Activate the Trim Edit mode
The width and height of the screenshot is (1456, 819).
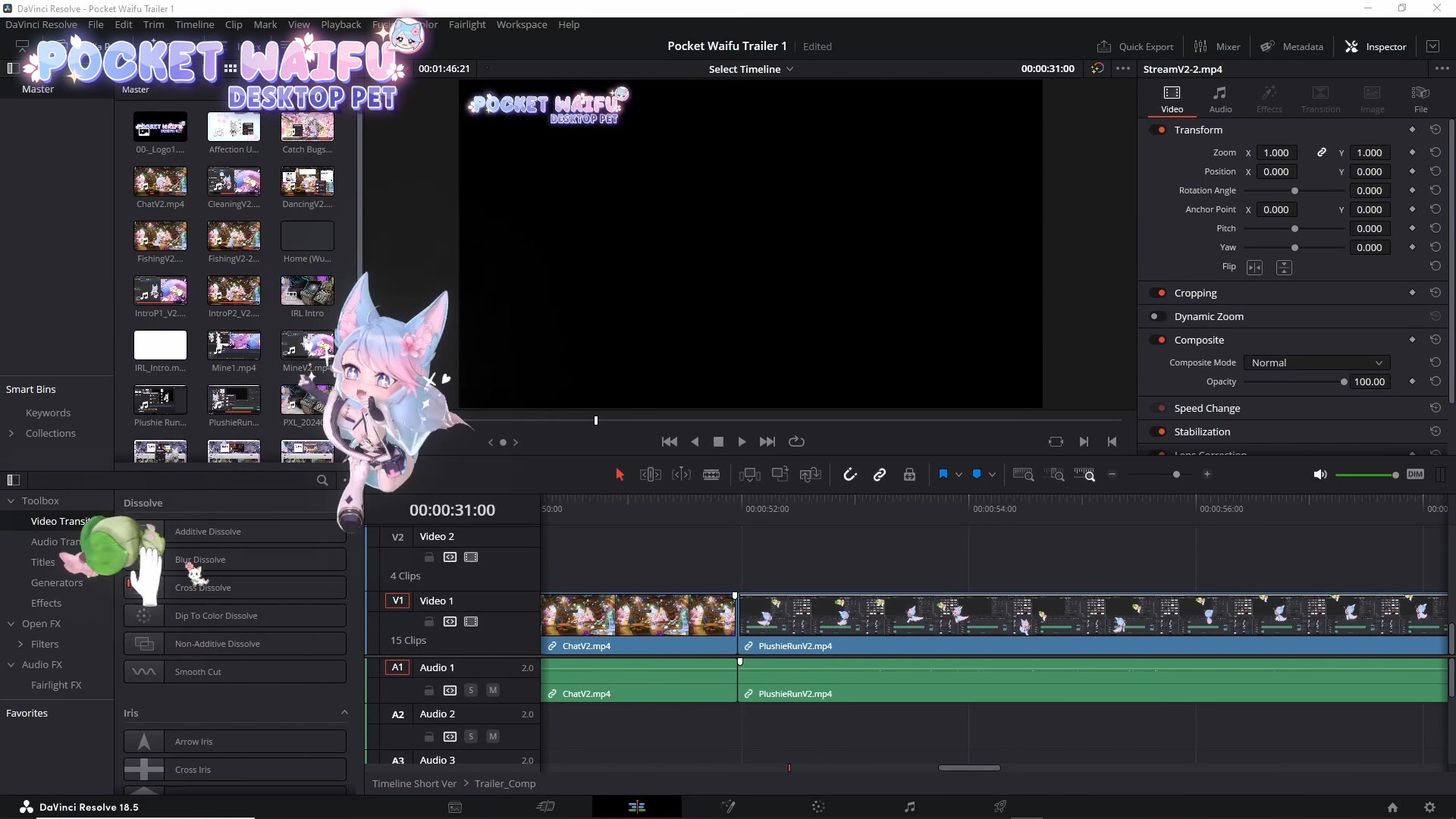(650, 474)
